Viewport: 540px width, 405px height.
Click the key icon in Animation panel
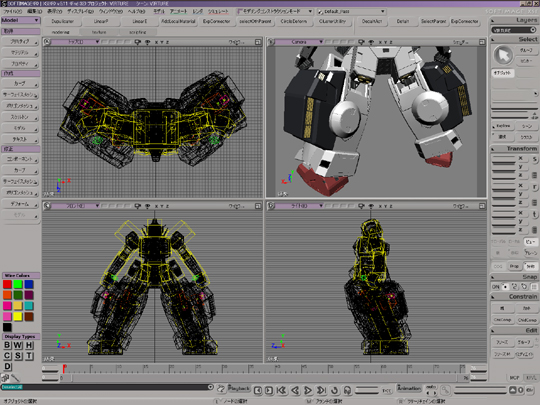tap(446, 391)
